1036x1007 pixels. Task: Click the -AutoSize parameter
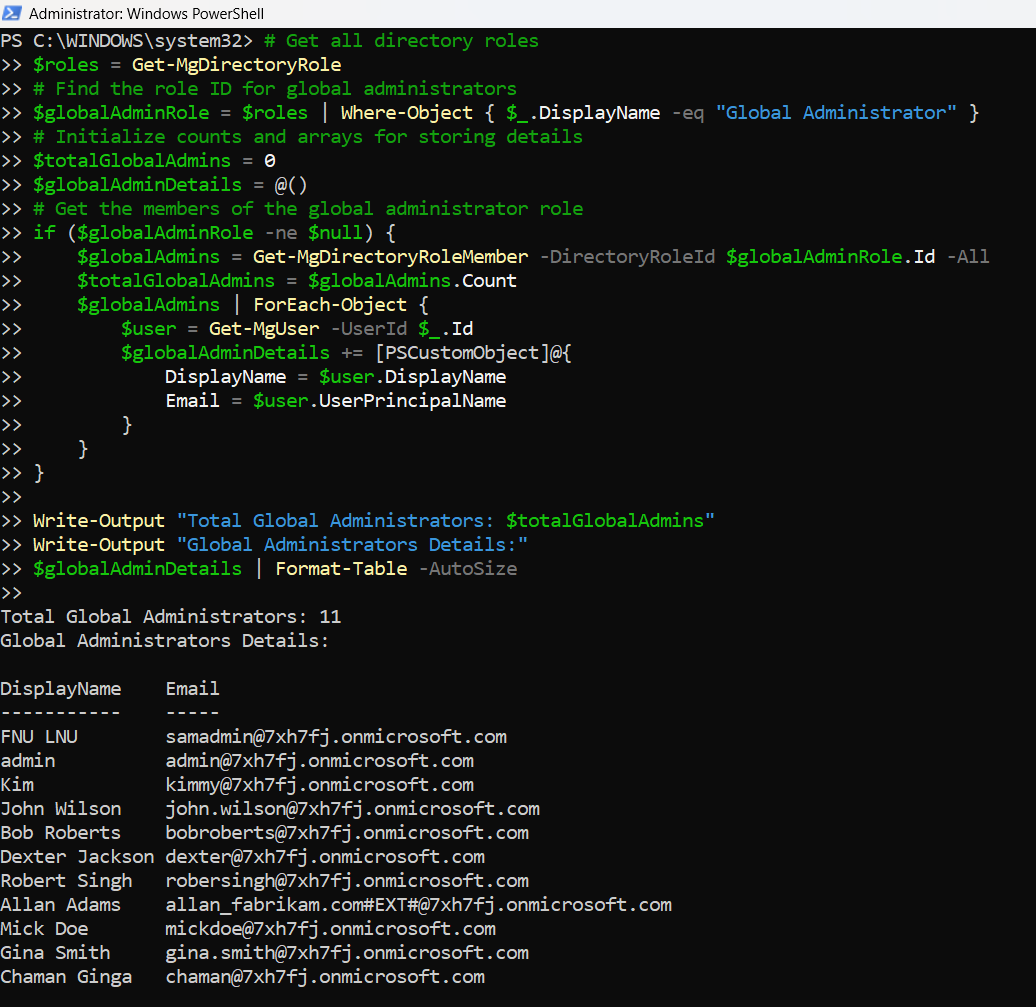[x=467, y=569]
